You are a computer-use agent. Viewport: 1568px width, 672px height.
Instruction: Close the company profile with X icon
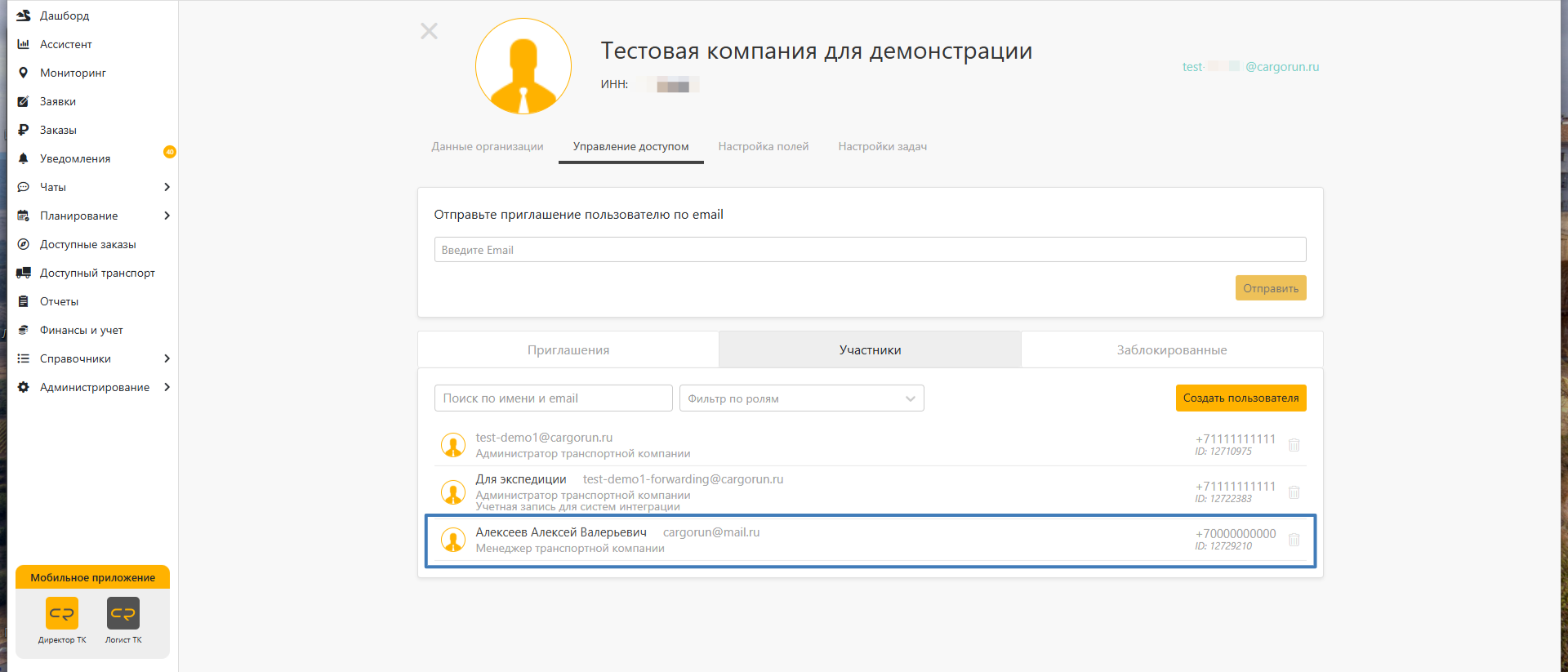pyautogui.click(x=429, y=31)
